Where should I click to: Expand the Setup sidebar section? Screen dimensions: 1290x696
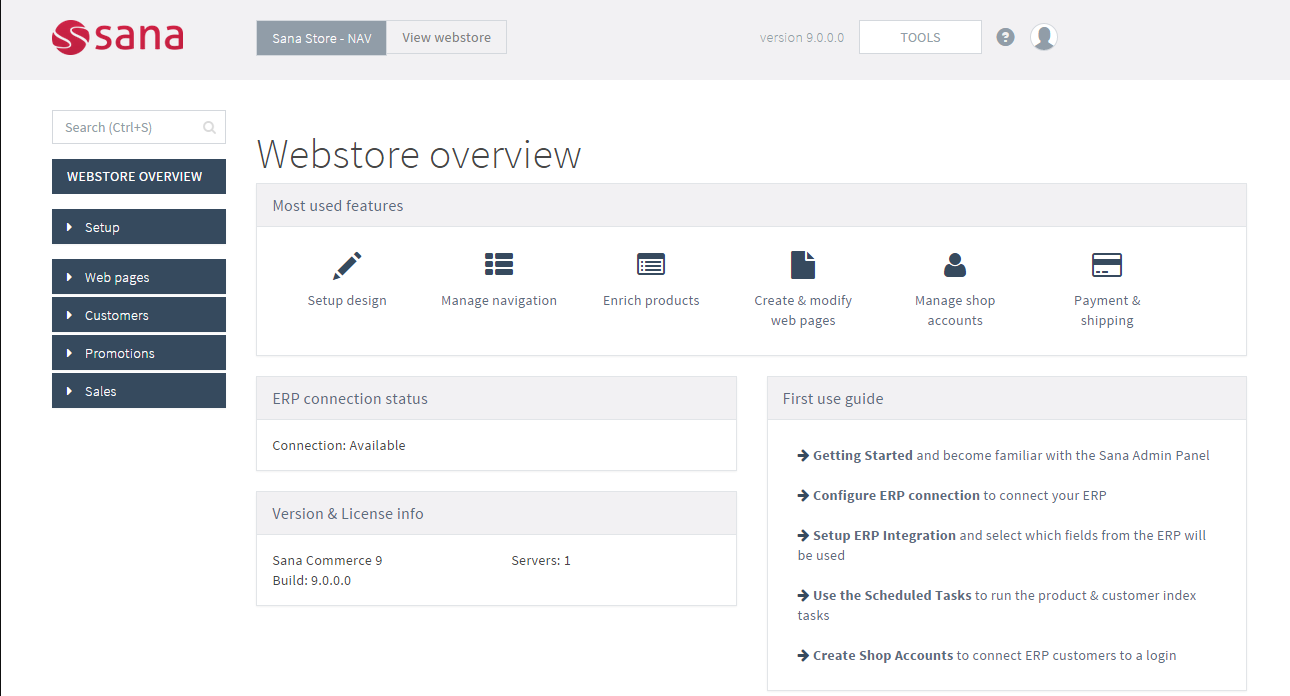[x=139, y=227]
